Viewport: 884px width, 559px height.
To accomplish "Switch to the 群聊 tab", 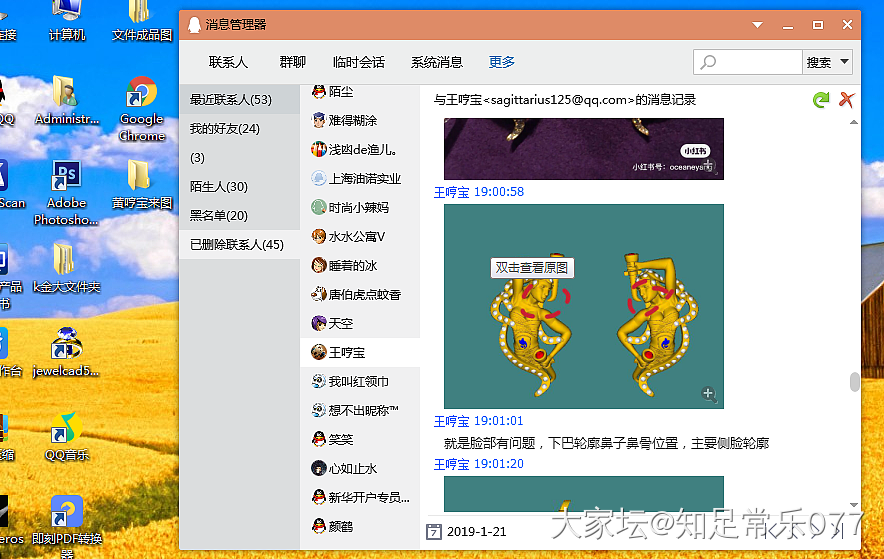I will click(293, 62).
